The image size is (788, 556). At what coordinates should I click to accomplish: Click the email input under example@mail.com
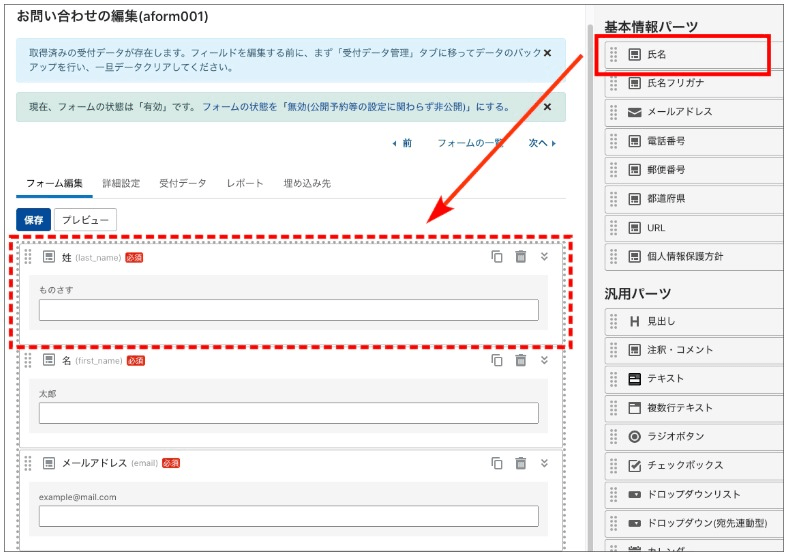tap(289, 516)
